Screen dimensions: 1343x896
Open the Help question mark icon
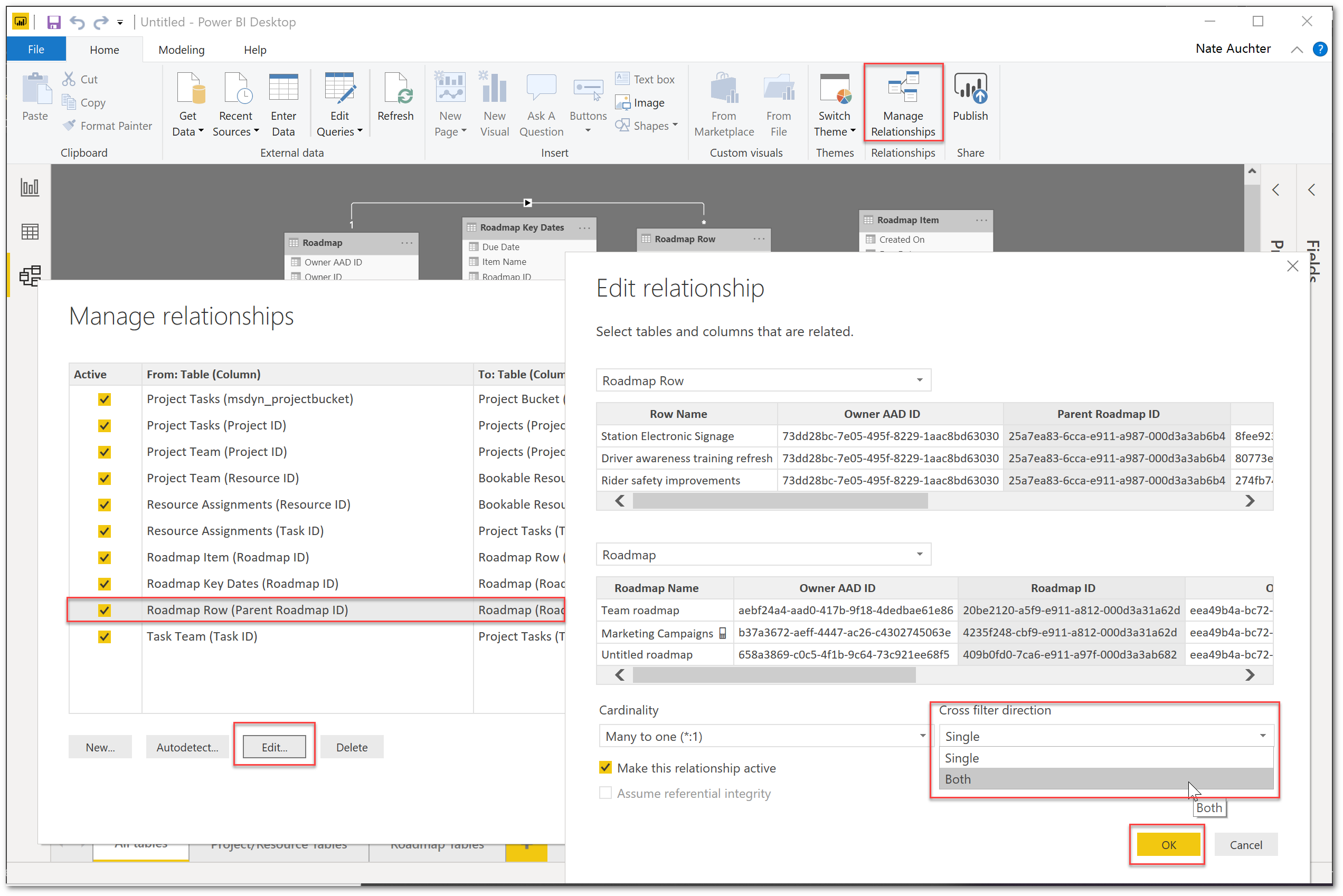click(1320, 49)
